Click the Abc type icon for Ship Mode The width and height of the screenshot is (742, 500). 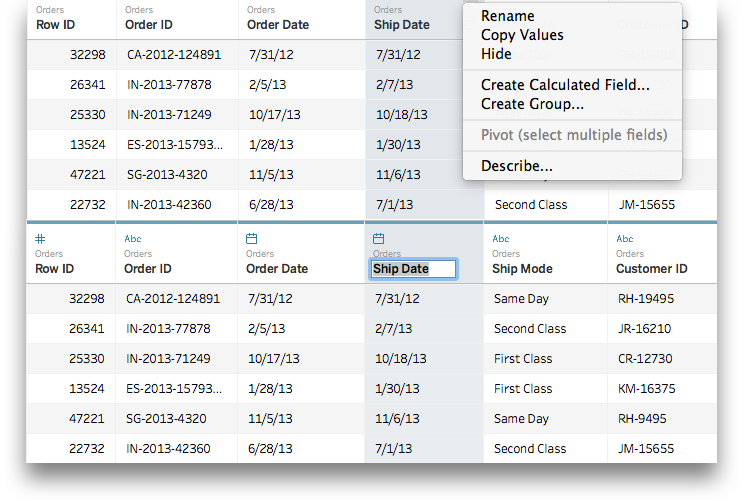pyautogui.click(x=501, y=239)
